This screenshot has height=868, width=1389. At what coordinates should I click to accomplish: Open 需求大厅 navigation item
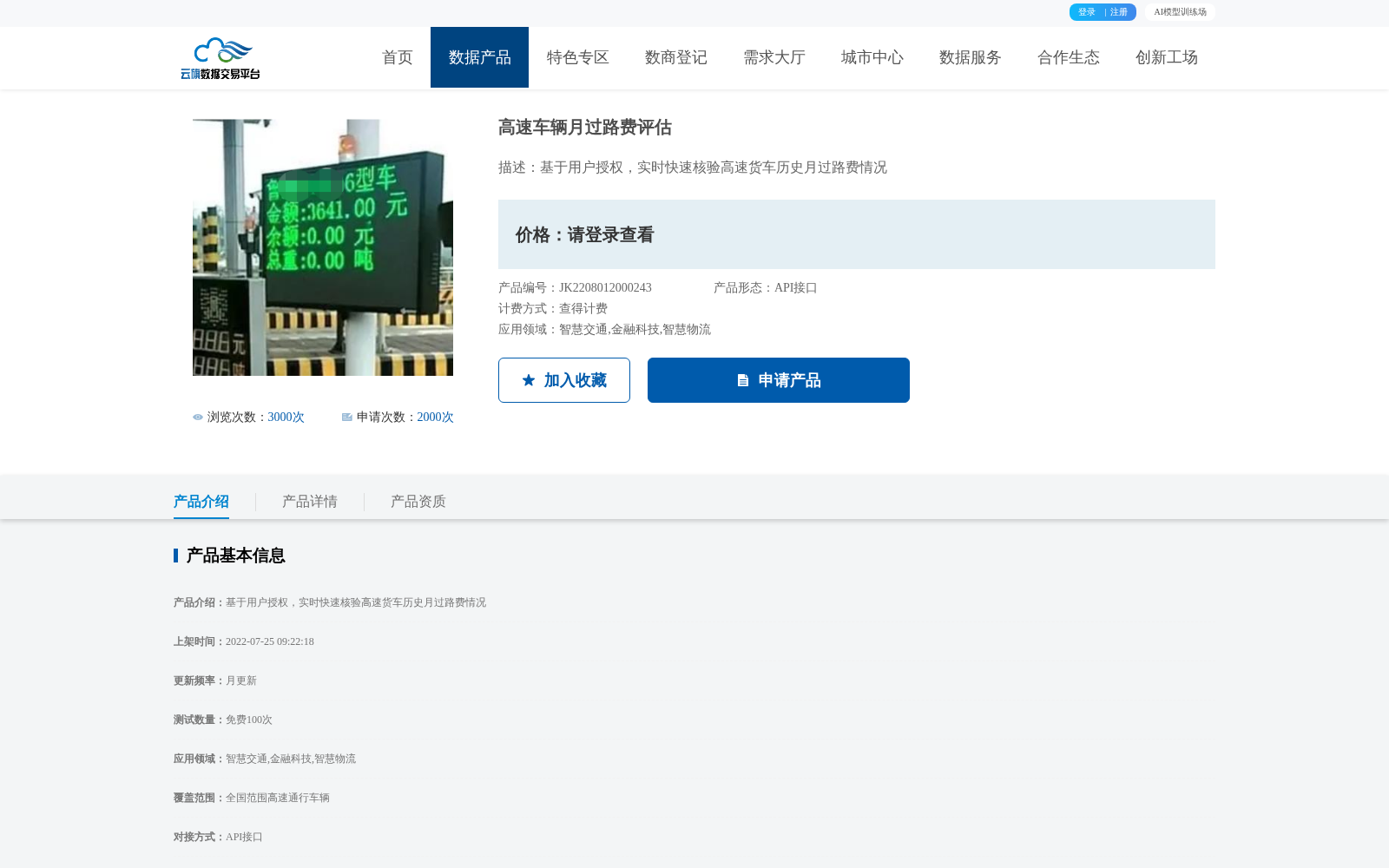point(774,57)
